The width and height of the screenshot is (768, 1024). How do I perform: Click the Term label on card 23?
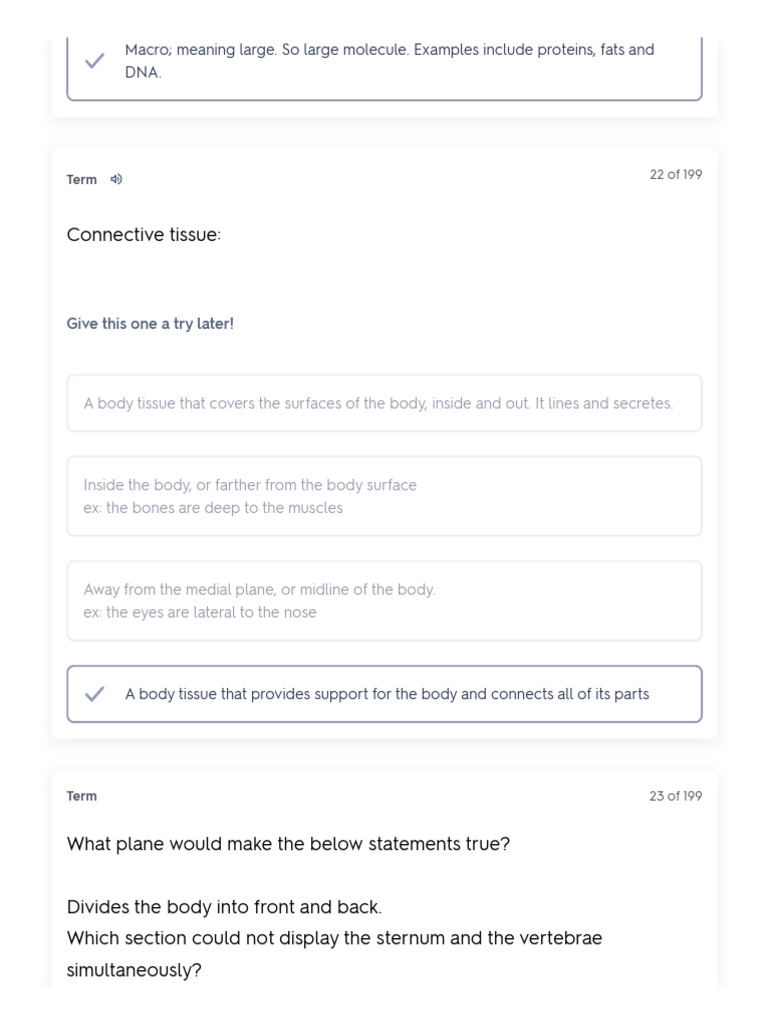pyautogui.click(x=82, y=797)
